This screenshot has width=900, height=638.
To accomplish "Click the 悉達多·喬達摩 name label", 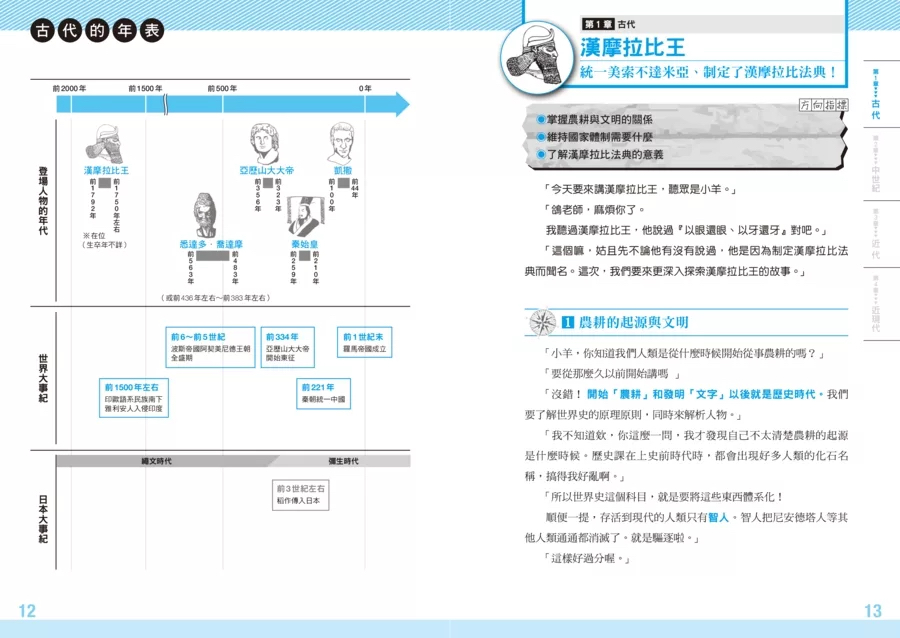I will [x=211, y=244].
